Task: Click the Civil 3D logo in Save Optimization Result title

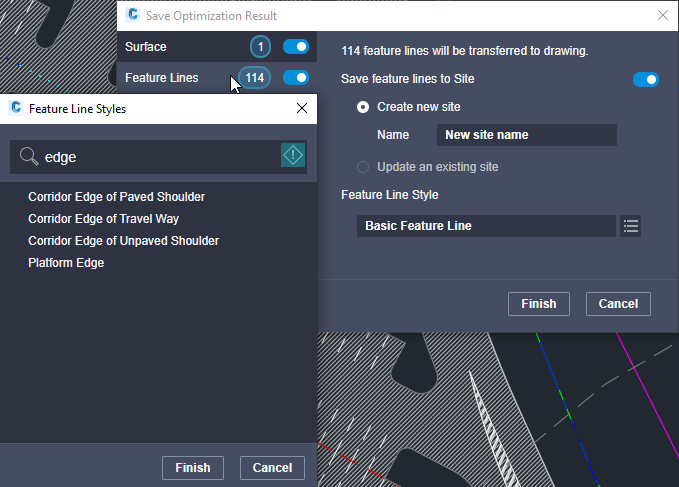Action: tap(133, 15)
